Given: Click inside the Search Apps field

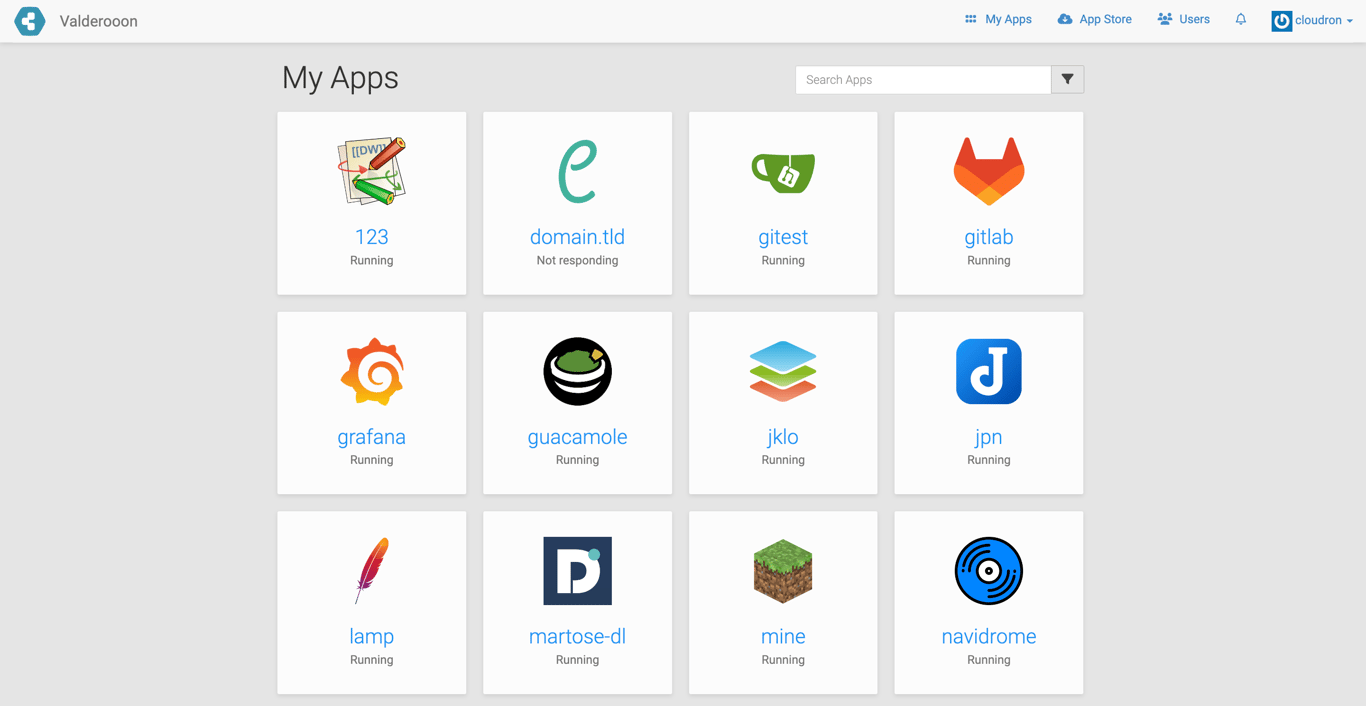Looking at the screenshot, I should (922, 79).
